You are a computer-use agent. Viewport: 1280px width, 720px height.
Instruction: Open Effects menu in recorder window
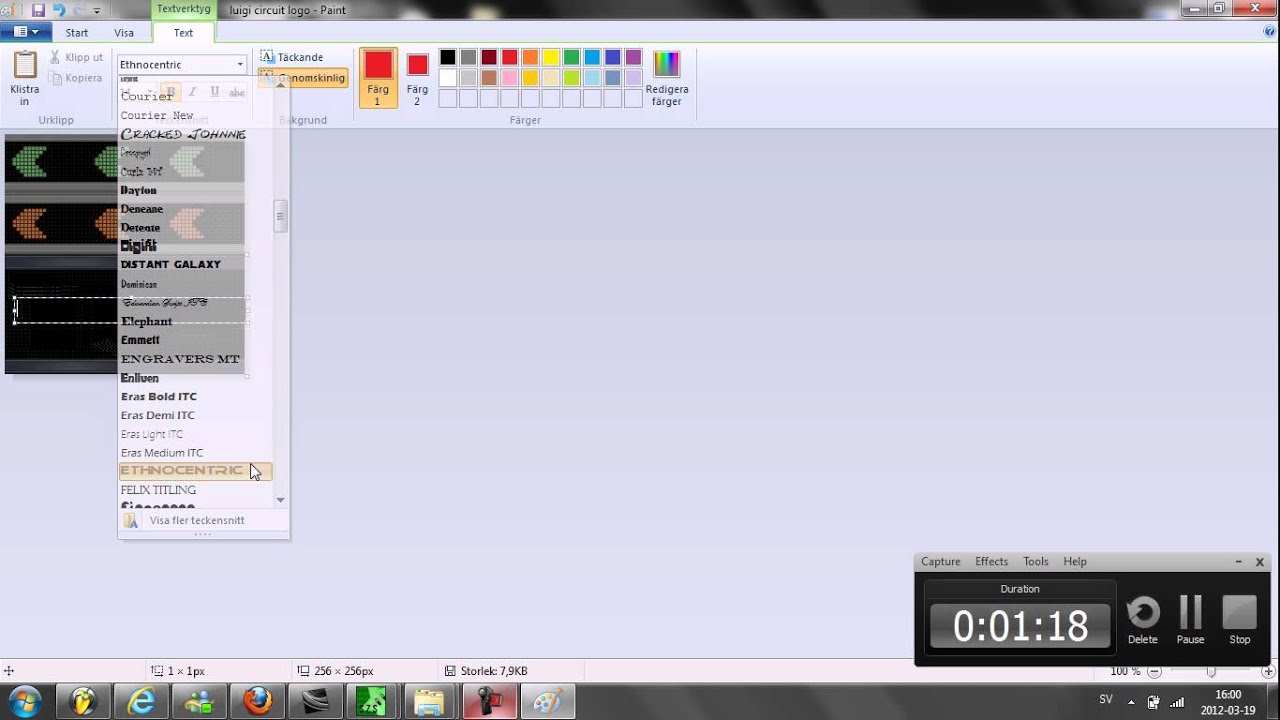pos(992,561)
